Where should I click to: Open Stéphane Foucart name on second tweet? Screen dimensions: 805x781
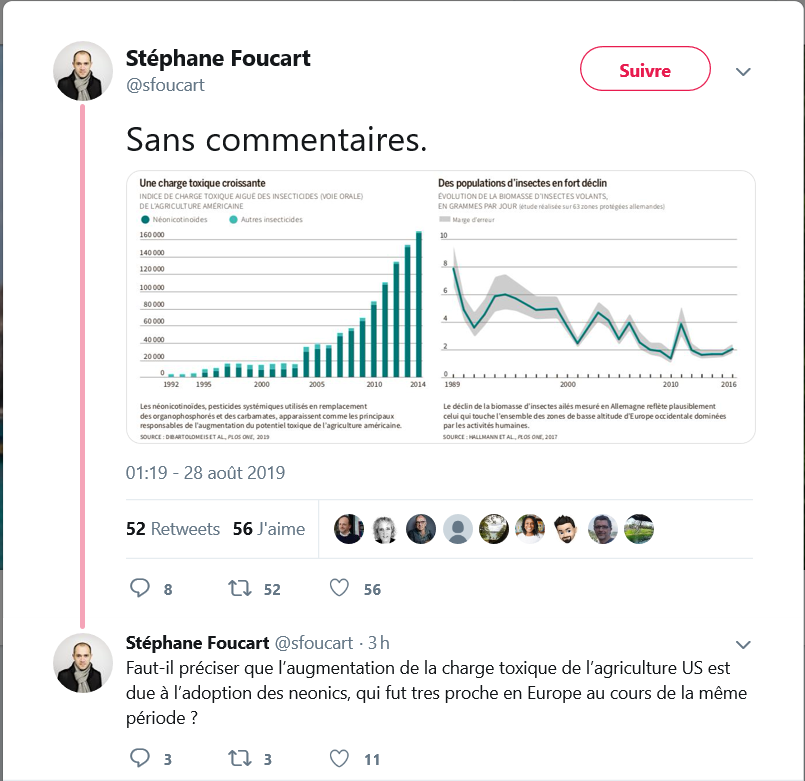tap(197, 642)
